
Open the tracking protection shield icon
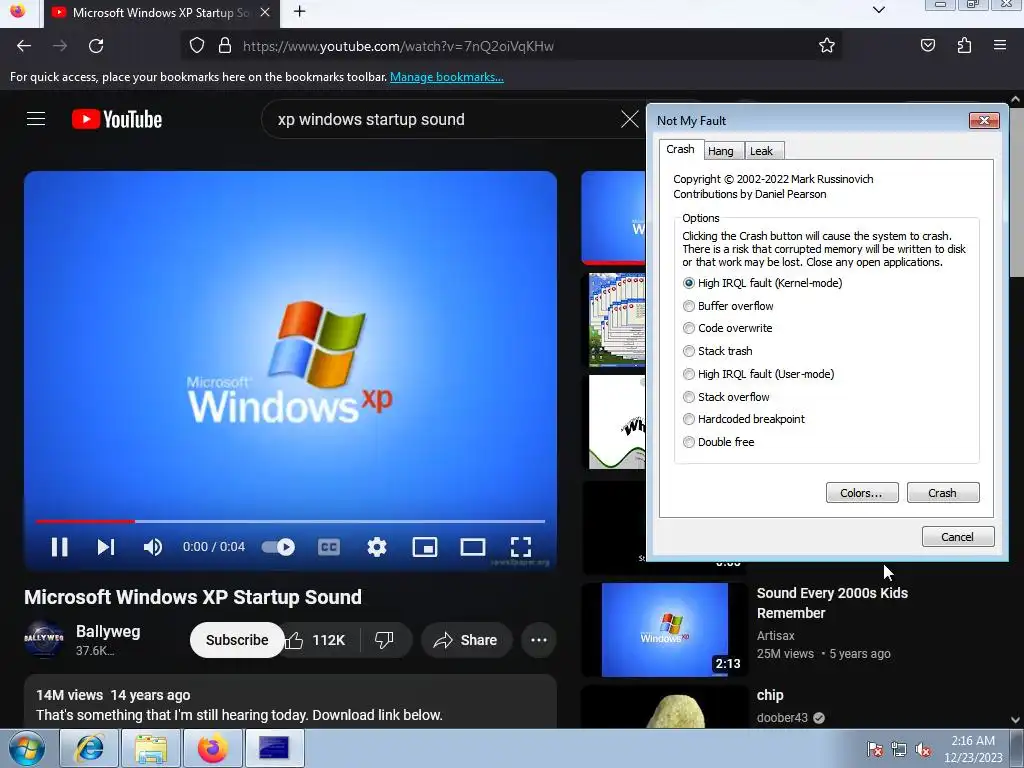(x=197, y=46)
